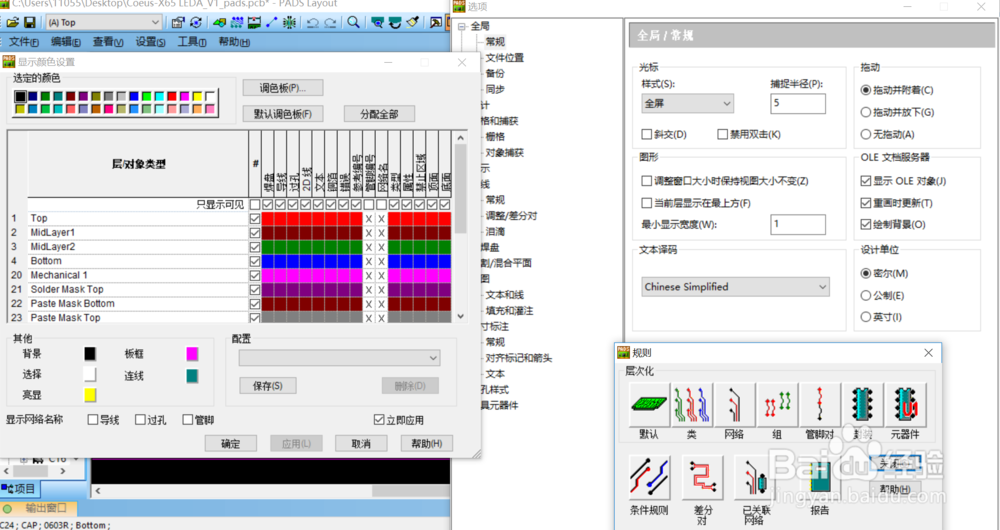1000x530 pixels.
Task: Open the (A) Top layer dropdown
Action: 104,22
